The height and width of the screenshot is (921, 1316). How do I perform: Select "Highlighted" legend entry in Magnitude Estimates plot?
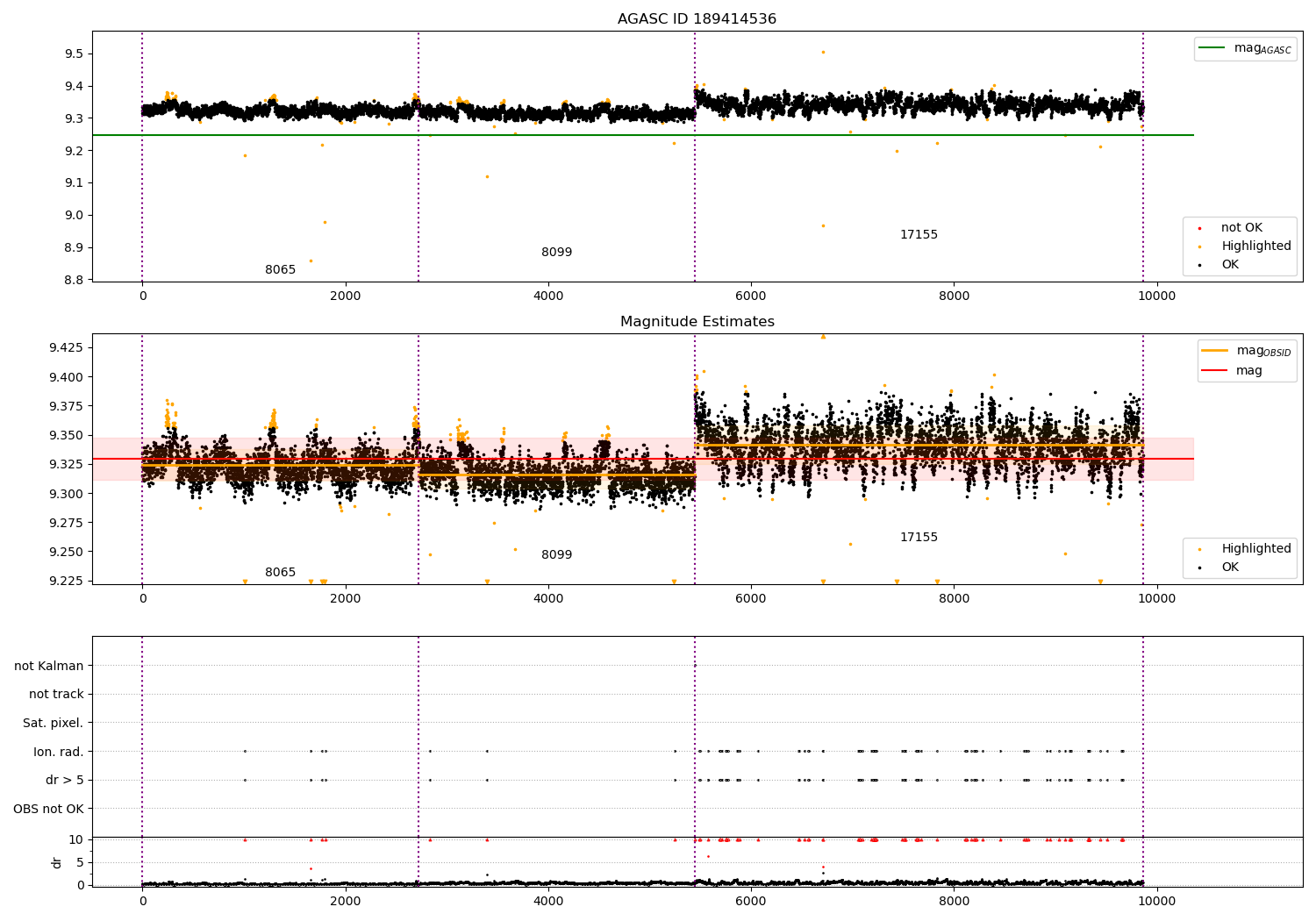[1256, 549]
